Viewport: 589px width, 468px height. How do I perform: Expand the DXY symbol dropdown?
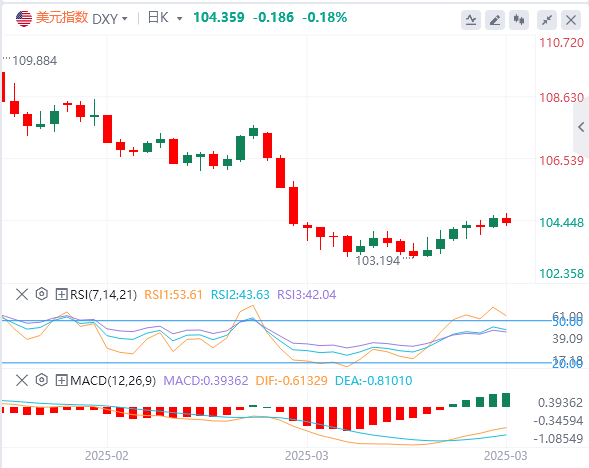click(x=125, y=18)
